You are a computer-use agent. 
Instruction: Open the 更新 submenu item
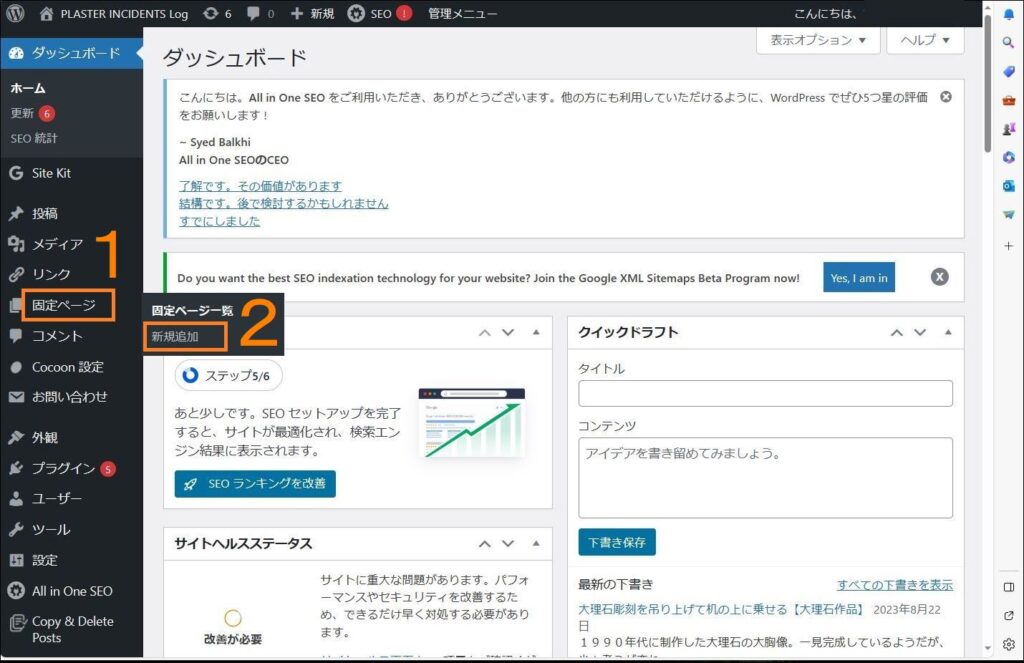point(33,113)
